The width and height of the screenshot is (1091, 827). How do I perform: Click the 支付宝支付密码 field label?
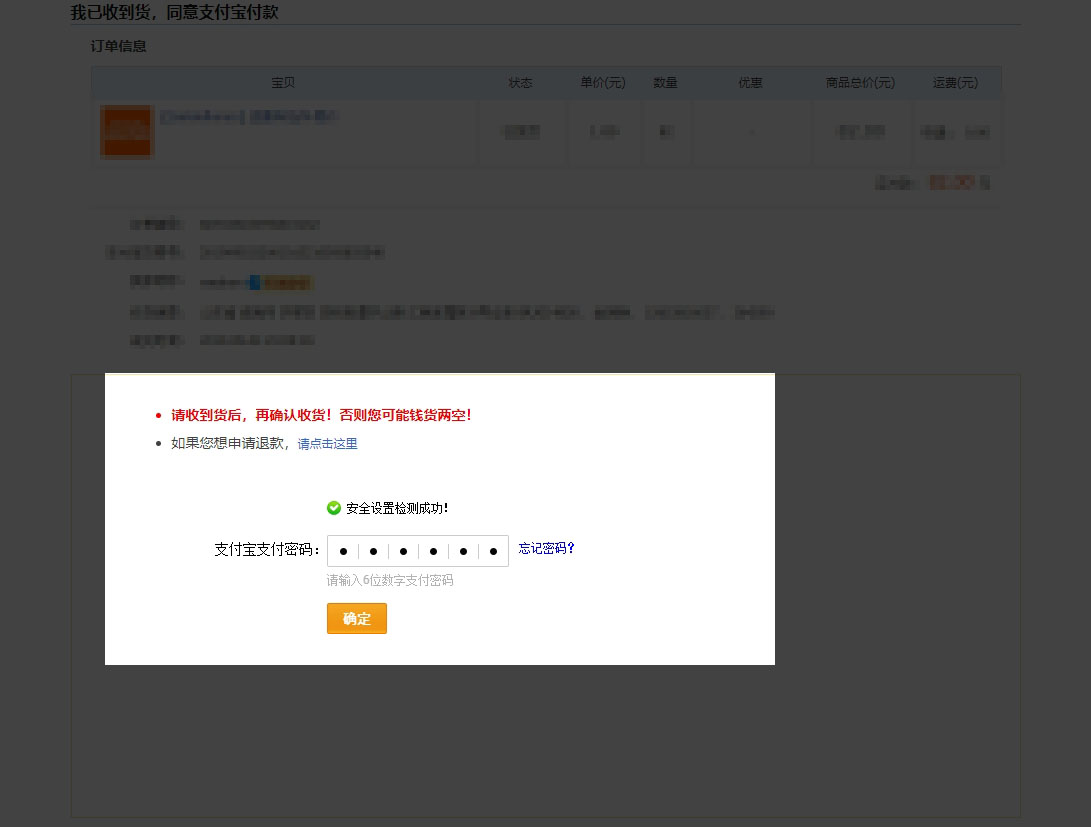tap(266, 549)
